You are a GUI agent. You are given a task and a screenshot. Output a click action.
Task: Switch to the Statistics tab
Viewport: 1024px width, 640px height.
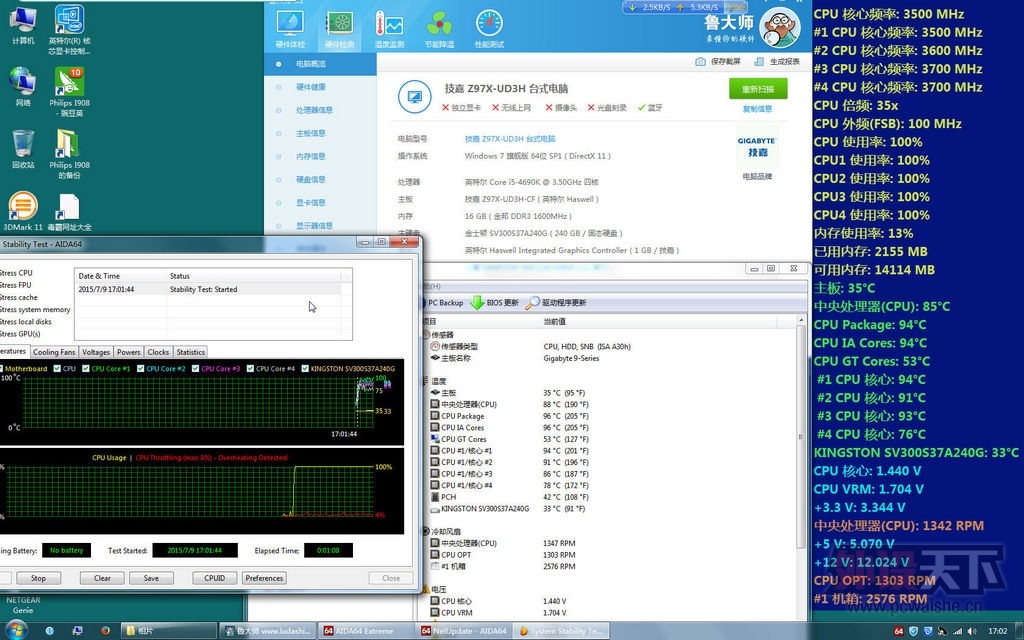[191, 352]
